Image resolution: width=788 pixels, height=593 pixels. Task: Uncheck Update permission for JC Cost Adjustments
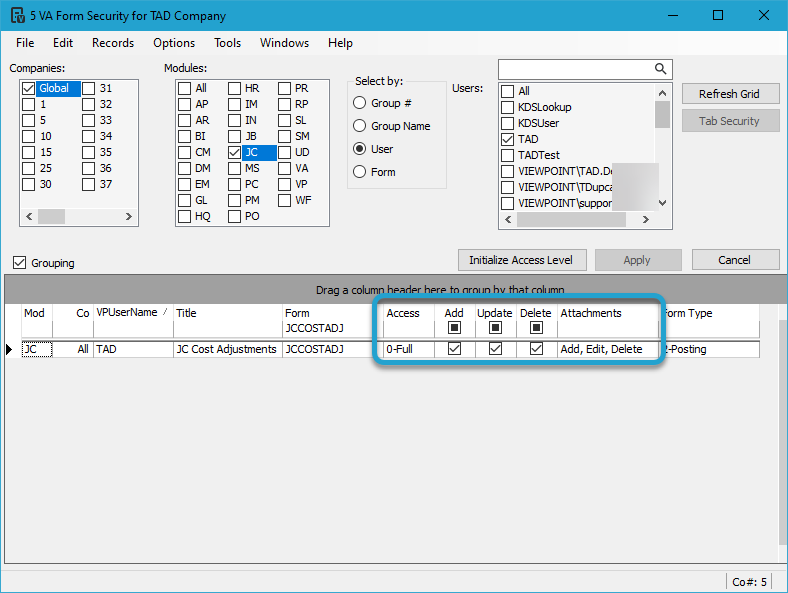496,348
